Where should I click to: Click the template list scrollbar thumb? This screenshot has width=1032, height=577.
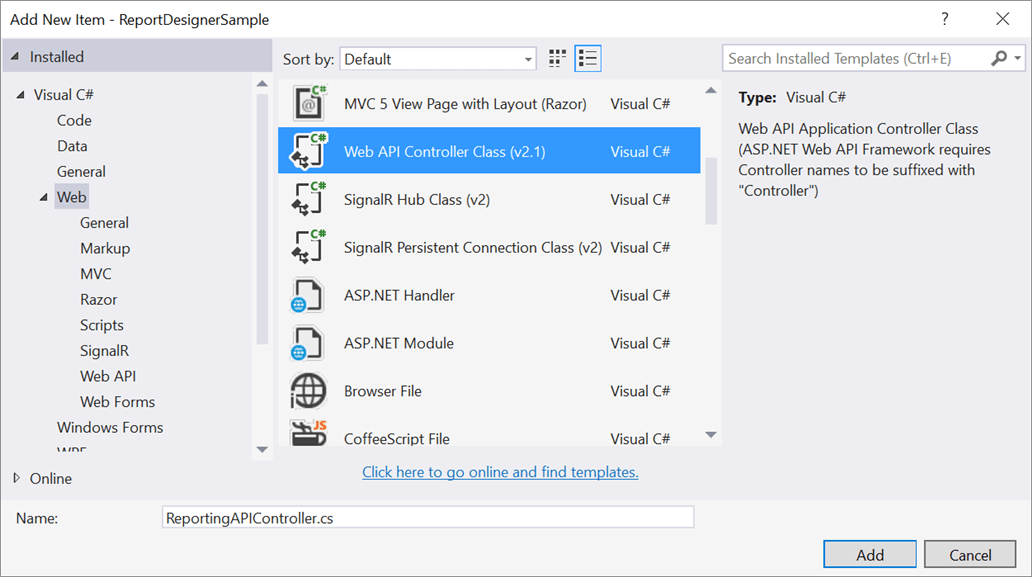tap(711, 191)
